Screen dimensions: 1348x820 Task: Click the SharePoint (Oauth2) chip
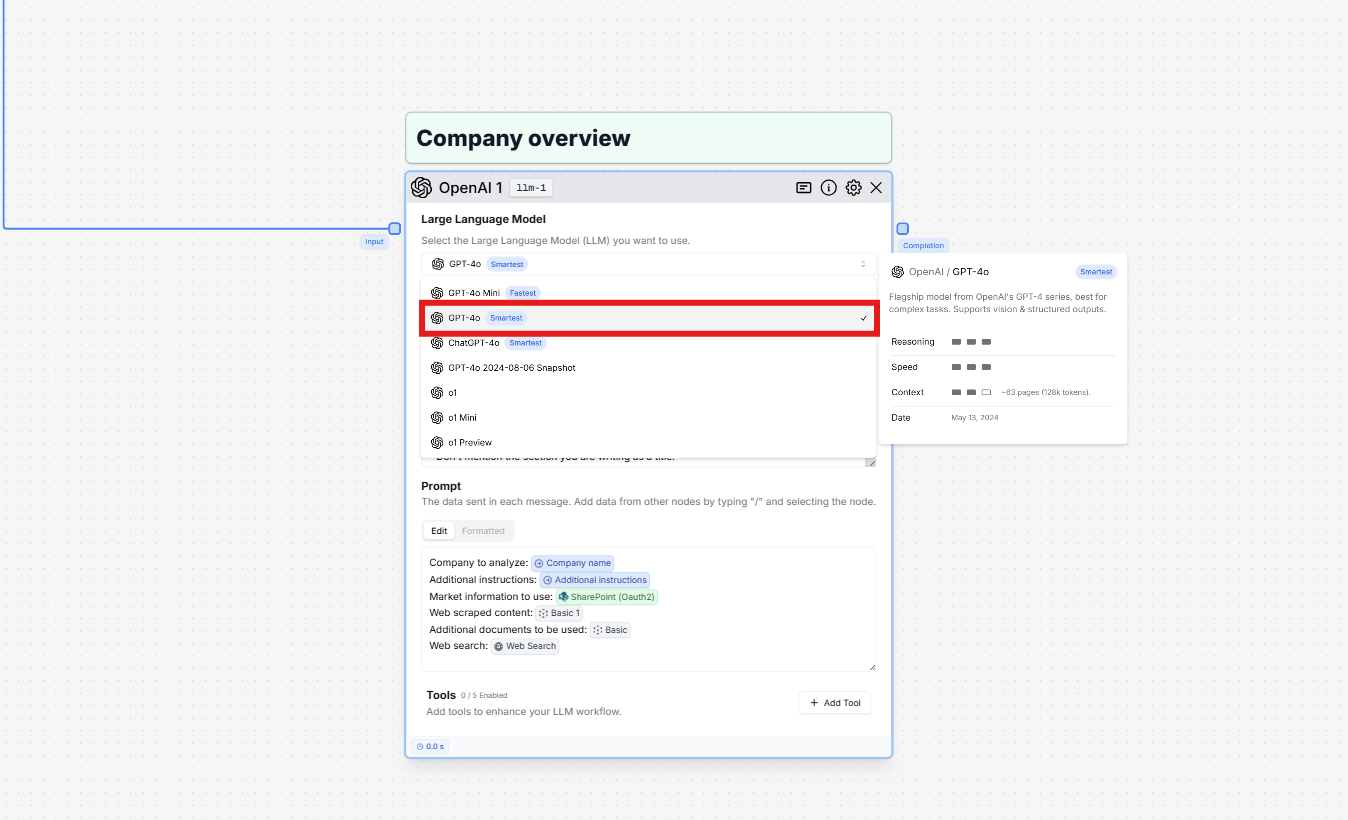tap(607, 597)
